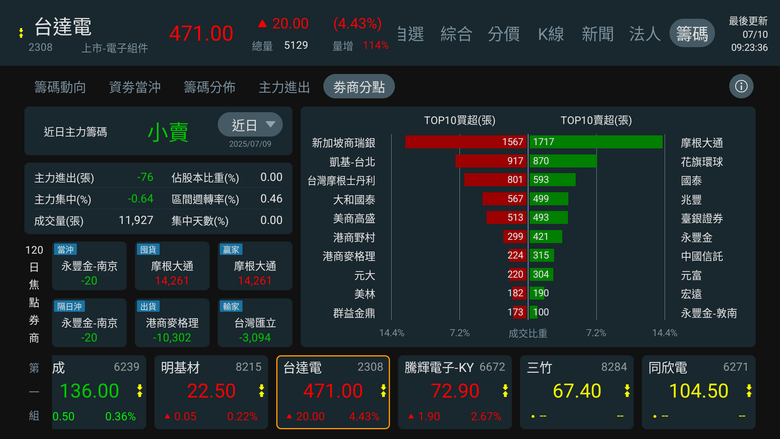Open the 主力進出 sub-tab
Viewport: 780px width, 439px height.
click(x=284, y=88)
